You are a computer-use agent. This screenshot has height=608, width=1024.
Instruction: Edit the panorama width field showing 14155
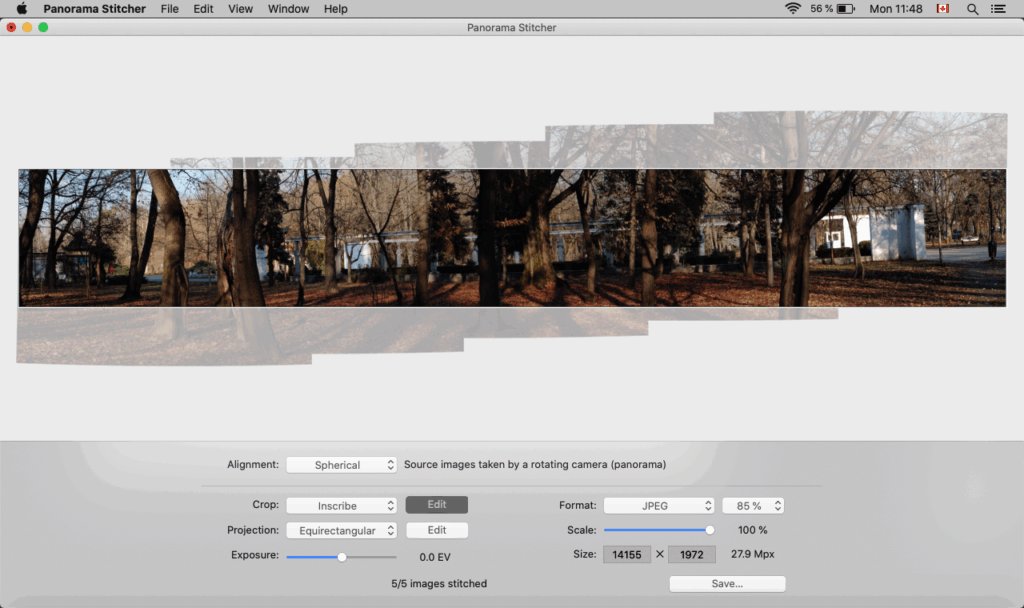[x=627, y=554]
